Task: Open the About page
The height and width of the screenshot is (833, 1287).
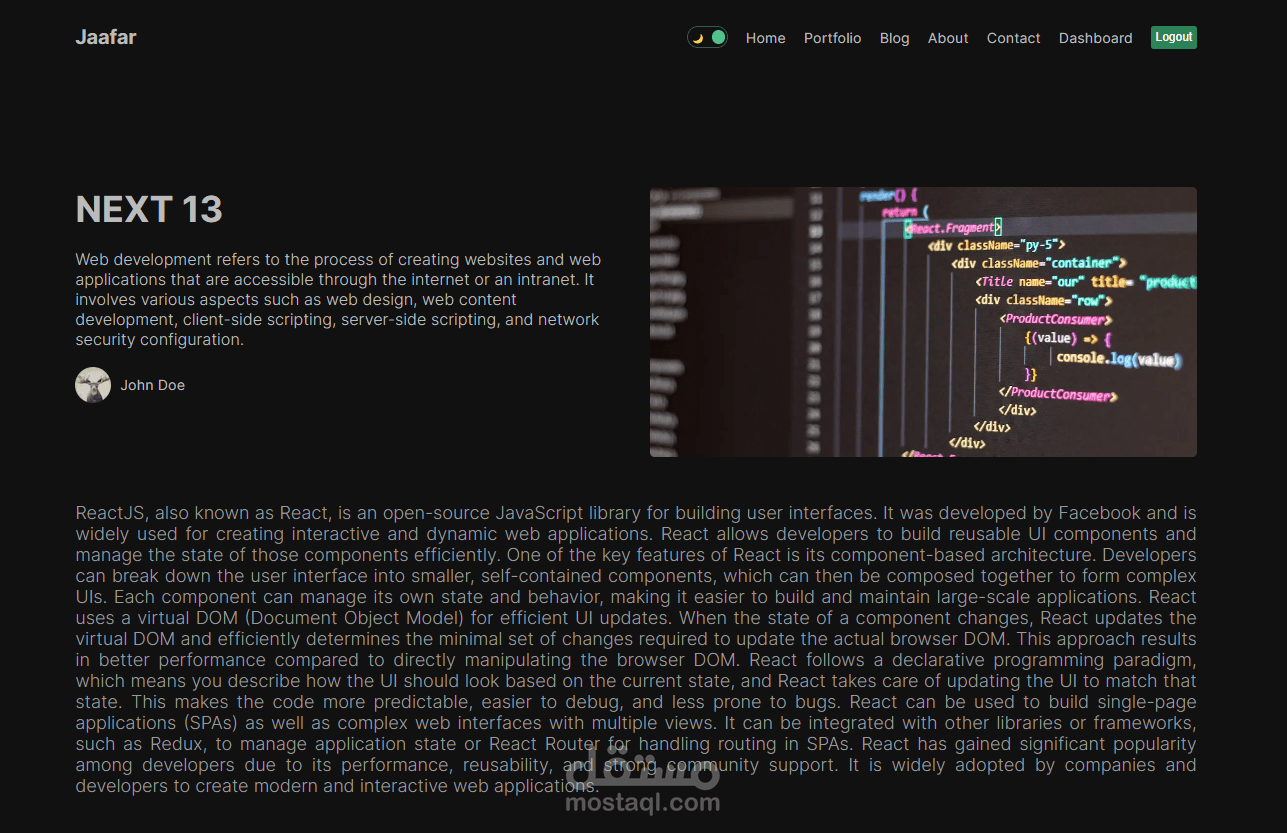Action: point(948,38)
